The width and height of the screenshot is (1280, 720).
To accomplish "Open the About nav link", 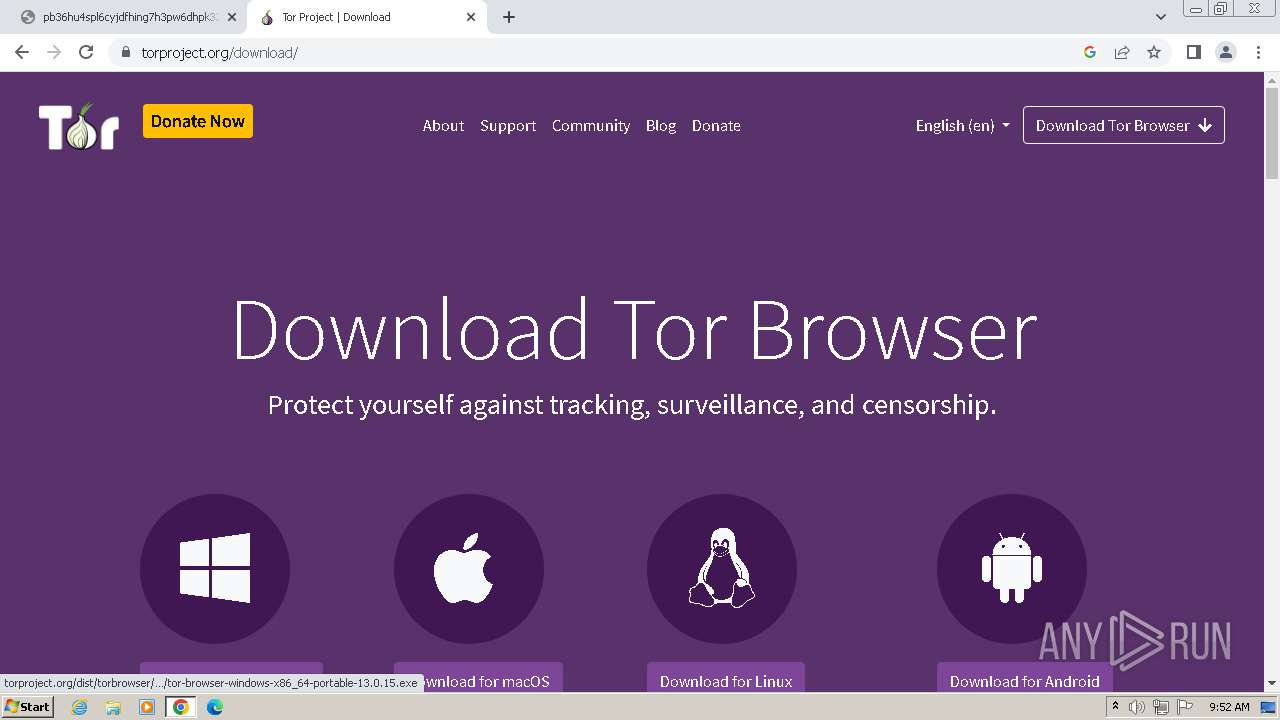I will 443,125.
